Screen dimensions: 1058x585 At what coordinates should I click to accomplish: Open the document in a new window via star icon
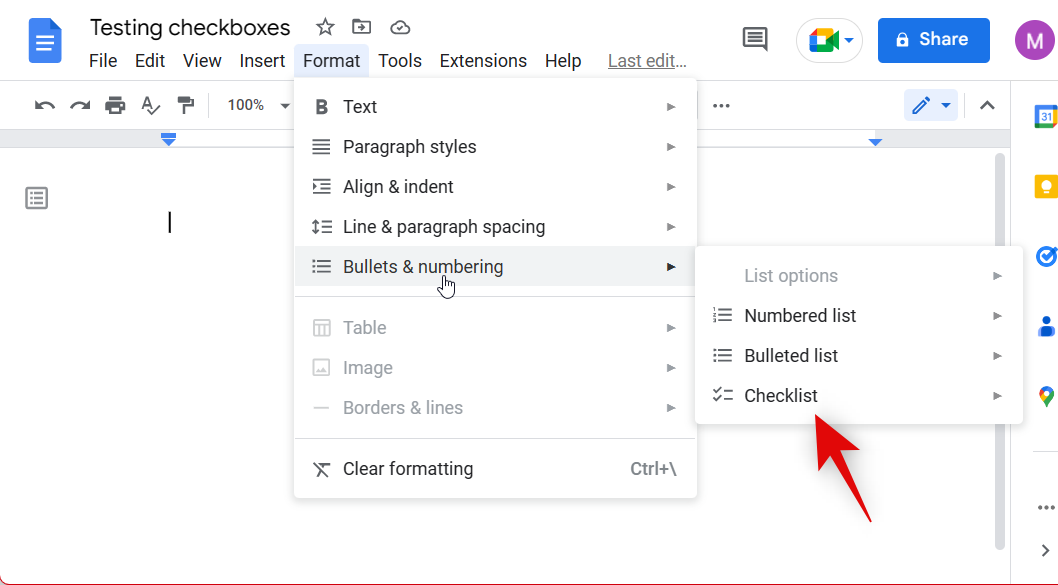tap(324, 27)
